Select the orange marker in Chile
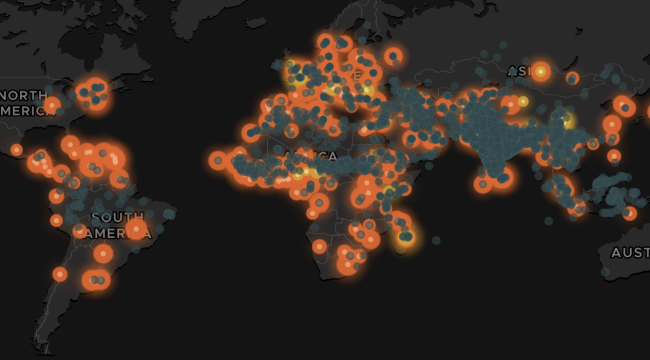650x360 pixels. coord(60,274)
